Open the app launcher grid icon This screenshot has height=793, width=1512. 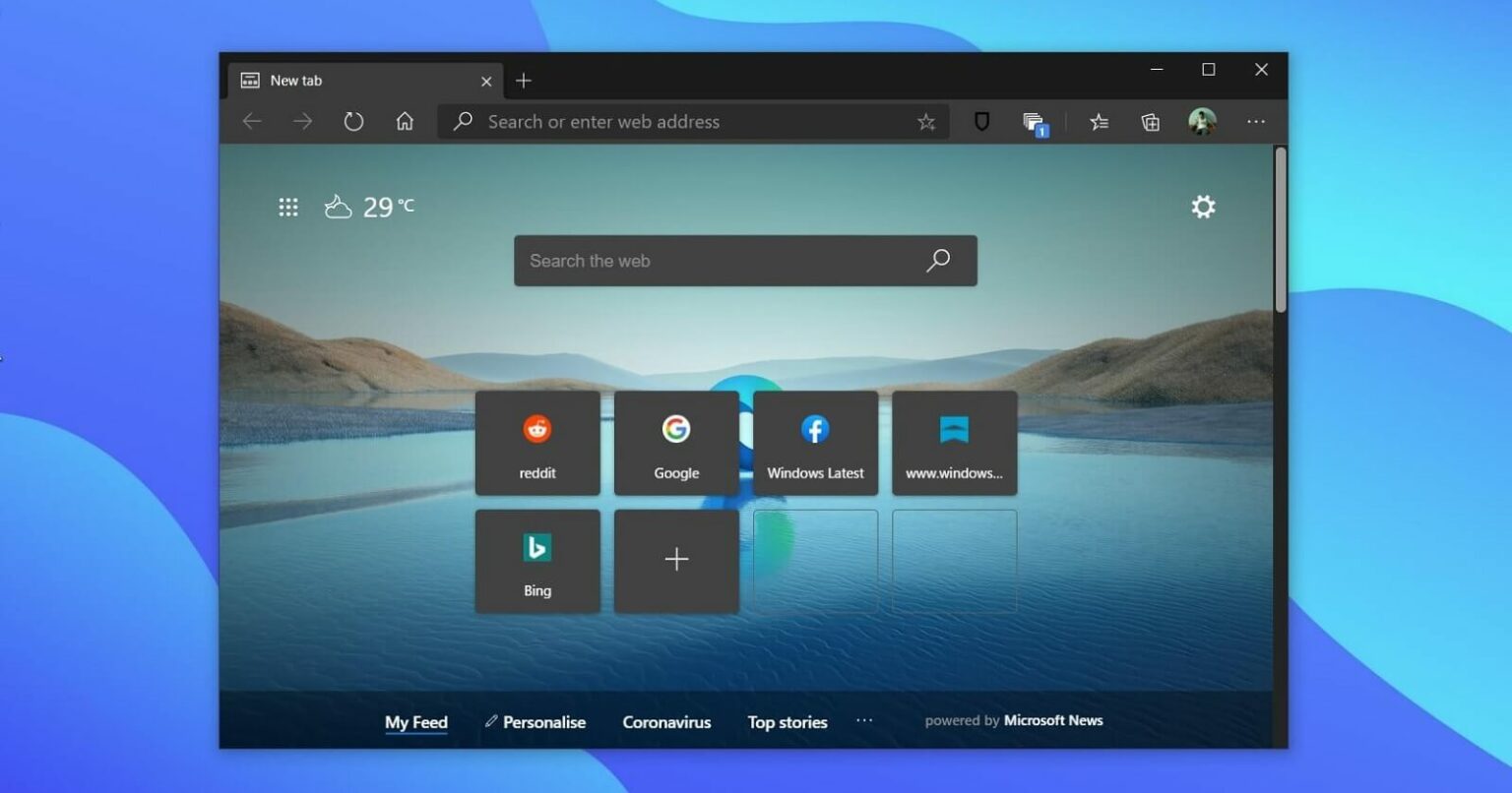pos(288,207)
